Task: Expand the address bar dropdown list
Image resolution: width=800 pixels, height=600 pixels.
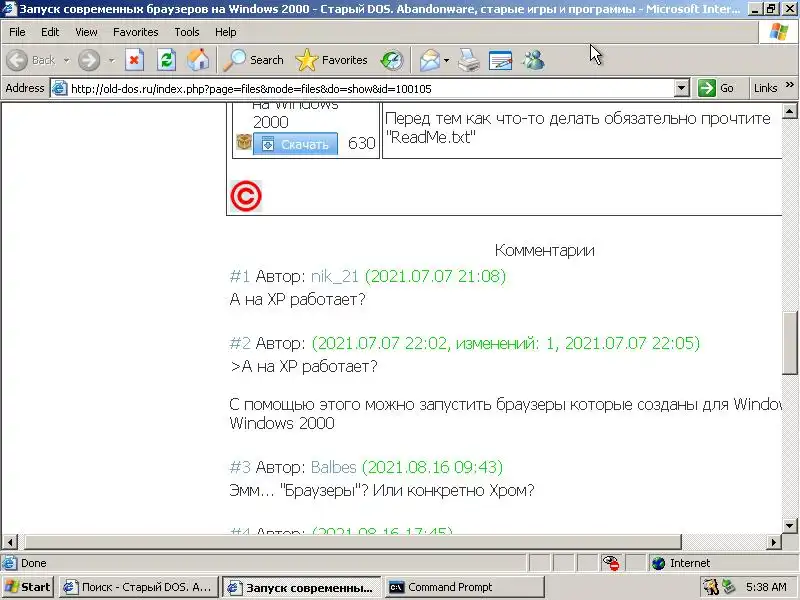Action: 682,89
